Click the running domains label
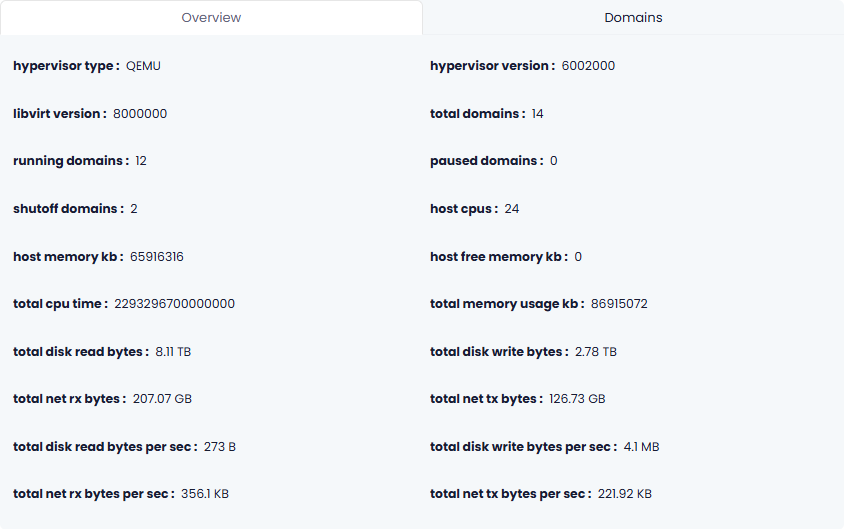 click(x=70, y=161)
